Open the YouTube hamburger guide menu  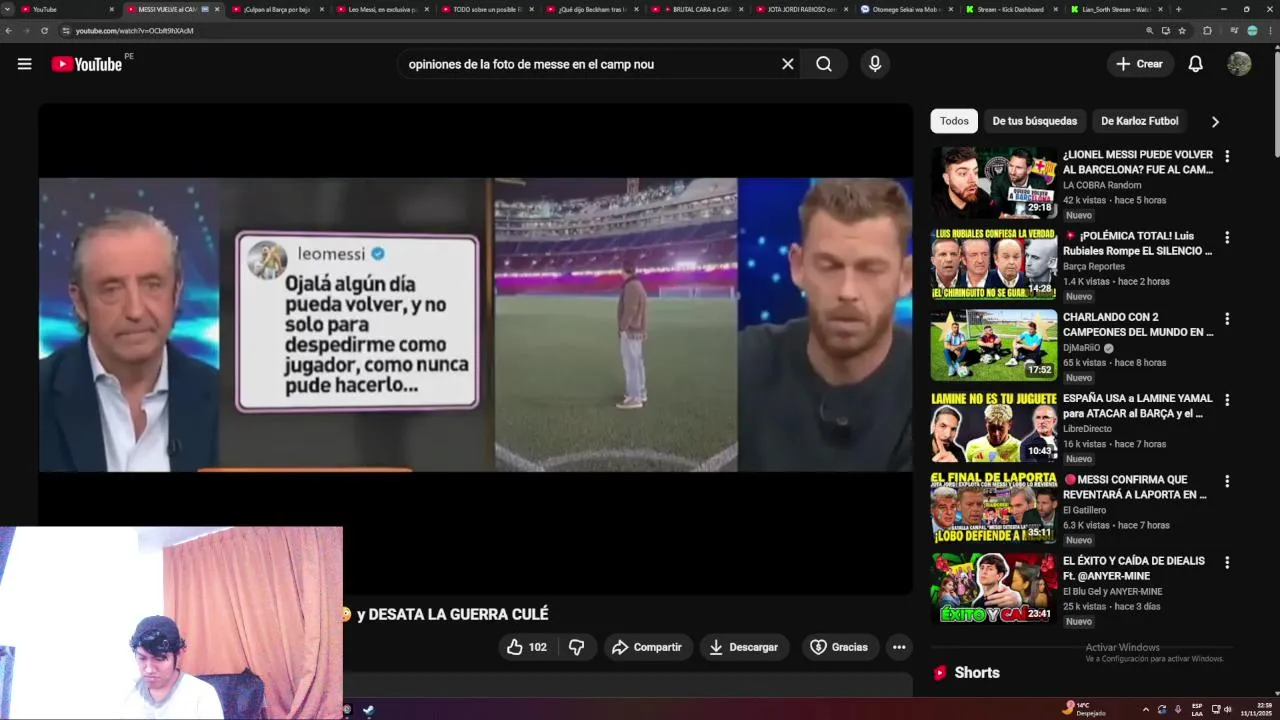[24, 64]
